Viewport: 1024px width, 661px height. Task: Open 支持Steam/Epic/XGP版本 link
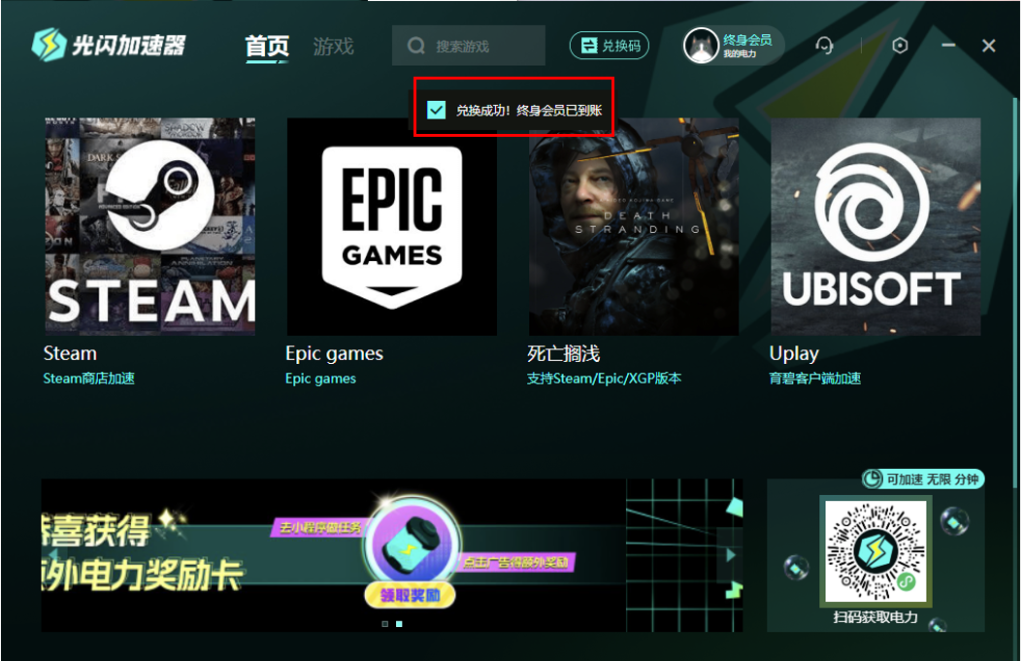[x=604, y=378]
